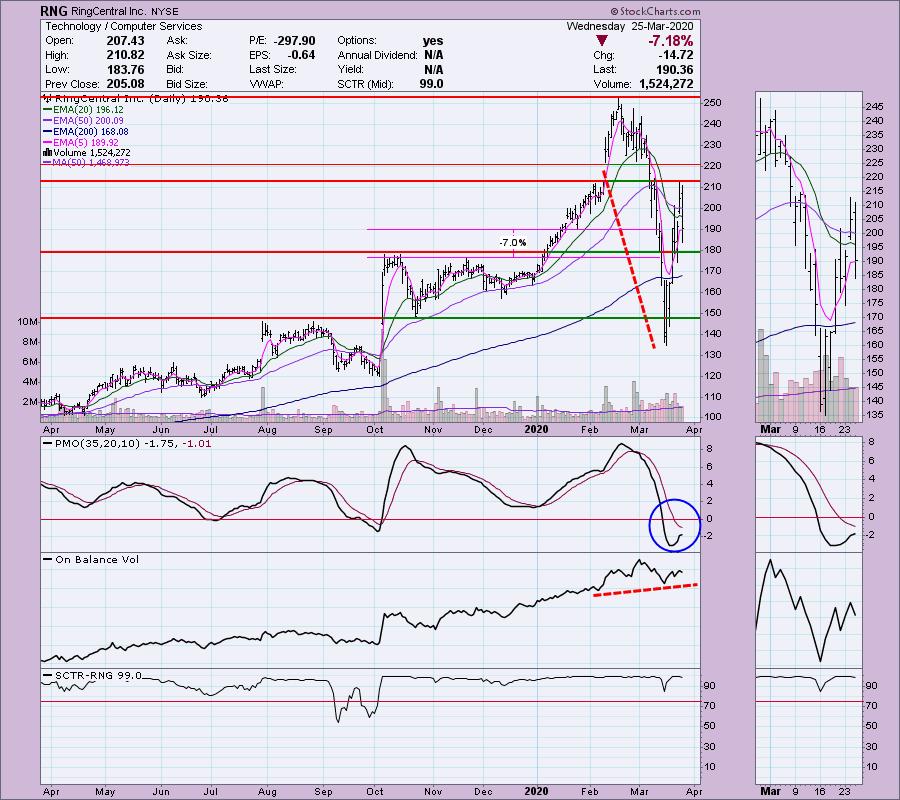This screenshot has height=800, width=900.
Task: Click the EMA(200) 168.08 legend entry
Action: pyautogui.click(x=85, y=131)
